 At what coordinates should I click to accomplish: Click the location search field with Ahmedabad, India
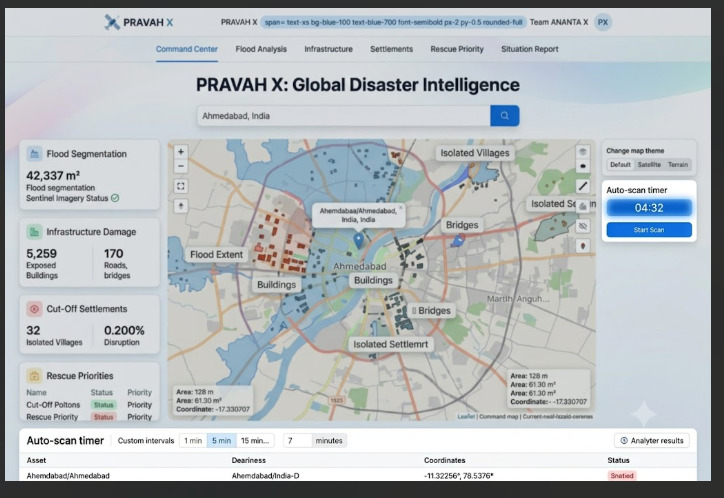(344, 116)
